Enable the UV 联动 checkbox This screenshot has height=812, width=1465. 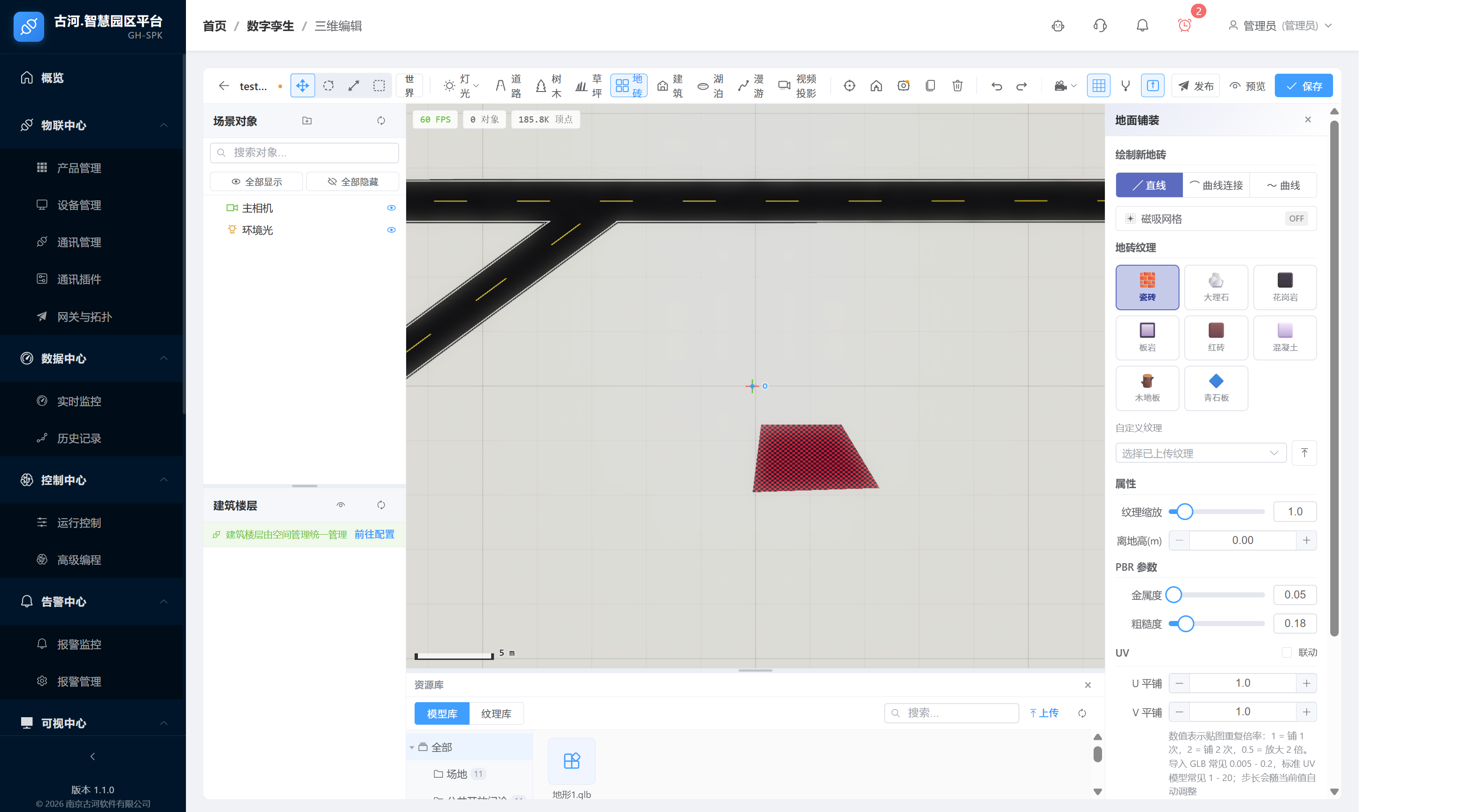[x=1287, y=652]
